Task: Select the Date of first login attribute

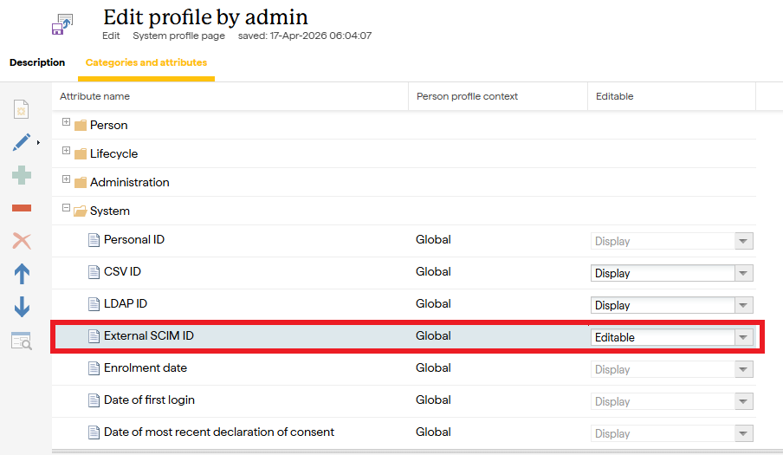Action: tap(149, 400)
